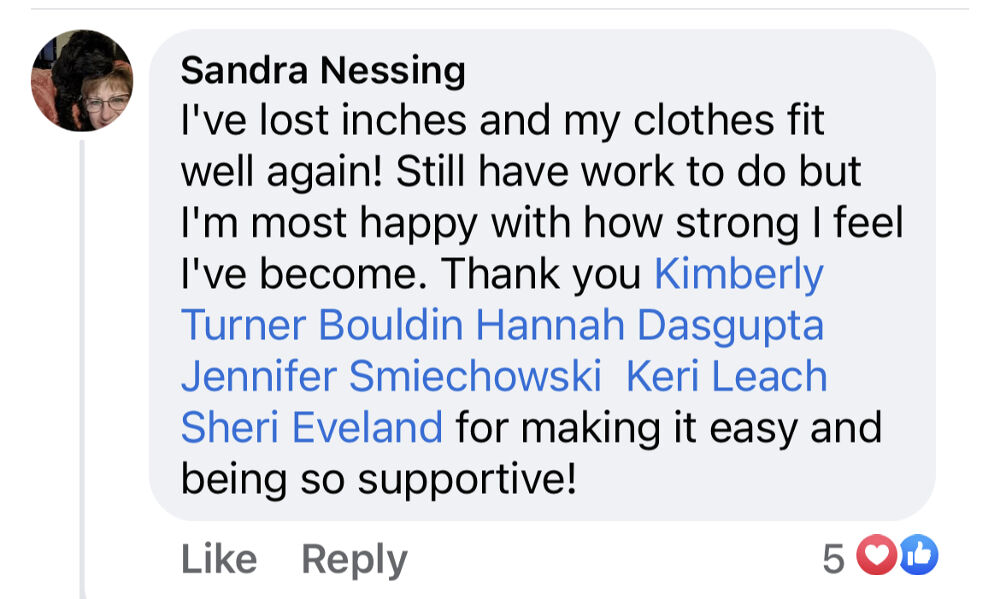The height and width of the screenshot is (599, 1000).
Task: Open Sandra Nessing's profile picture
Action: click(x=82, y=81)
